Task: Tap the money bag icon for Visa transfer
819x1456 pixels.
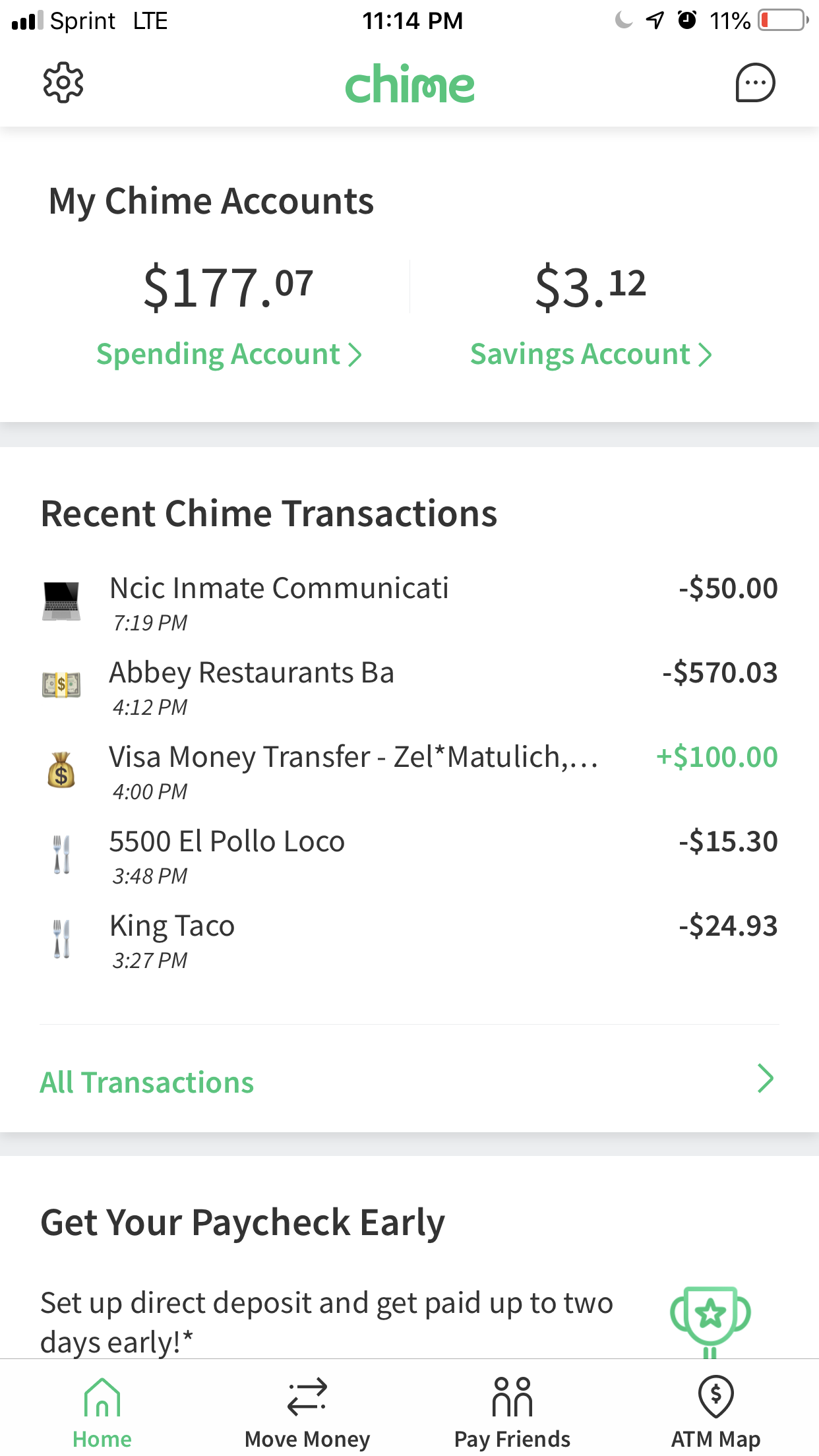Action: 61,770
